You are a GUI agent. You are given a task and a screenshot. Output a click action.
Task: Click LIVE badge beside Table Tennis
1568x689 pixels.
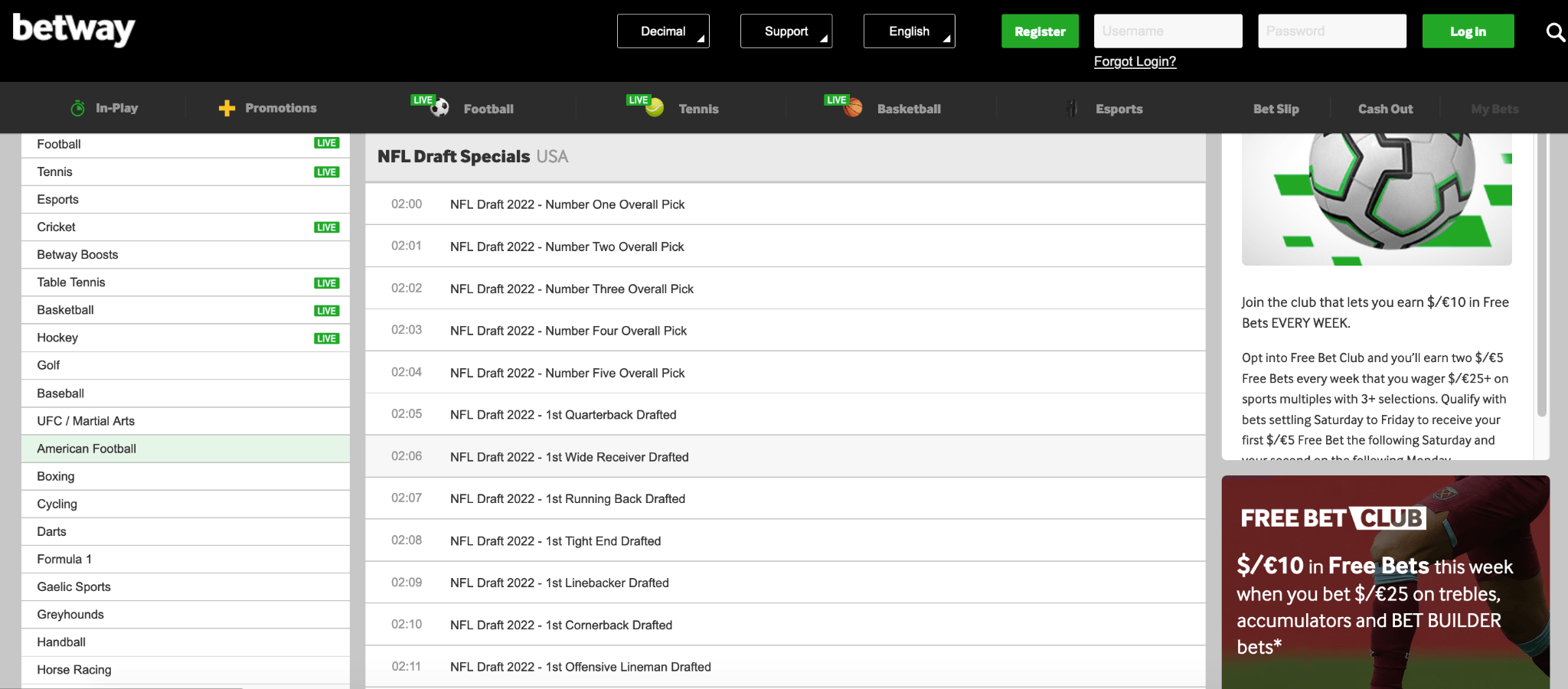pyautogui.click(x=327, y=283)
